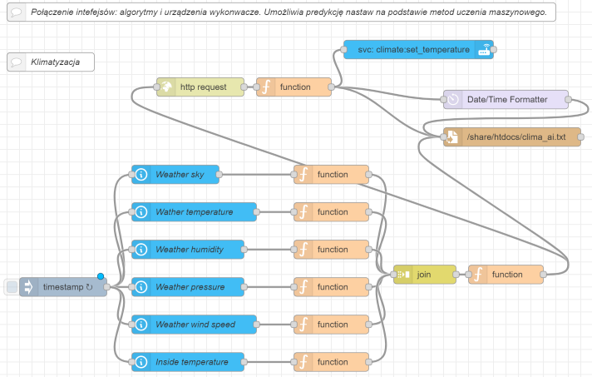Image resolution: width=592 pixels, height=377 pixels.
Task: Click the svc: climate:set_temperature router icon
Action: click(x=484, y=50)
